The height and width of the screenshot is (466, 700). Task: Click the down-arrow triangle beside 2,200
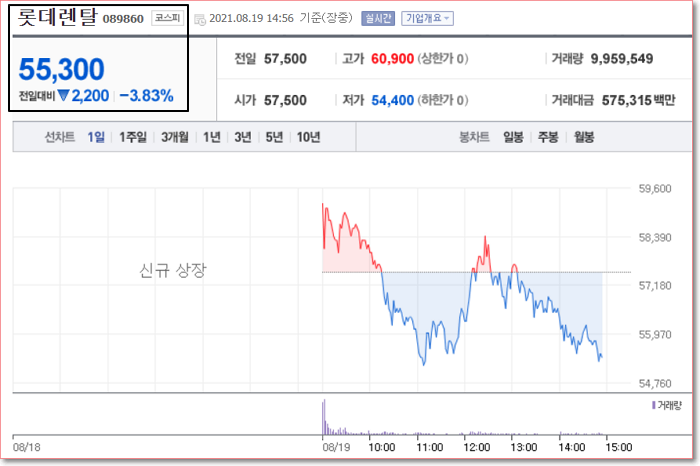pyautogui.click(x=63, y=96)
